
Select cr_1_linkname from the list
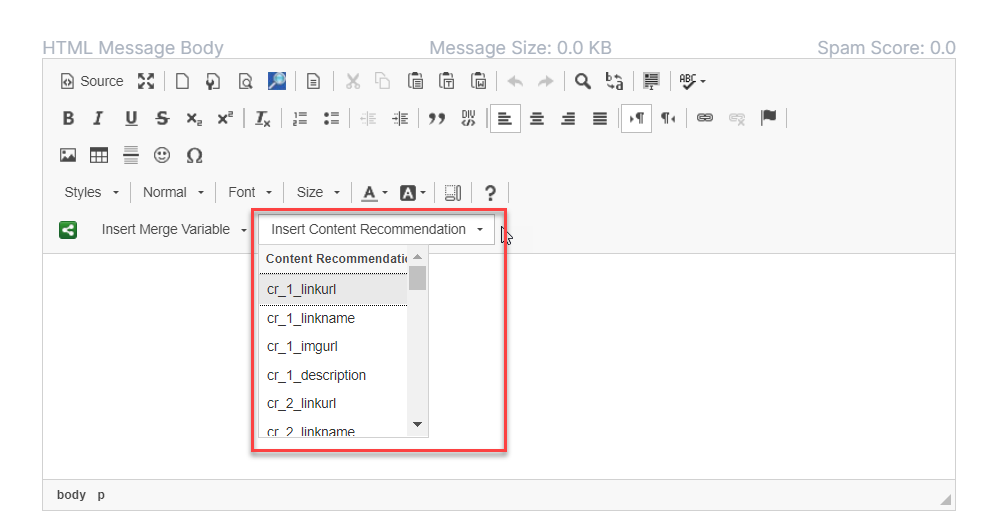(x=311, y=318)
